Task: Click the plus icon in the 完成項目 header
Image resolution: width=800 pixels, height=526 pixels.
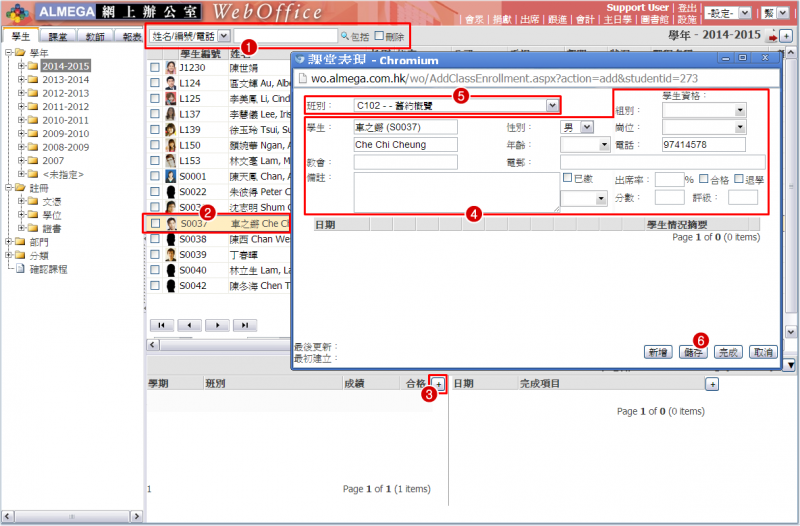Action: [712, 384]
